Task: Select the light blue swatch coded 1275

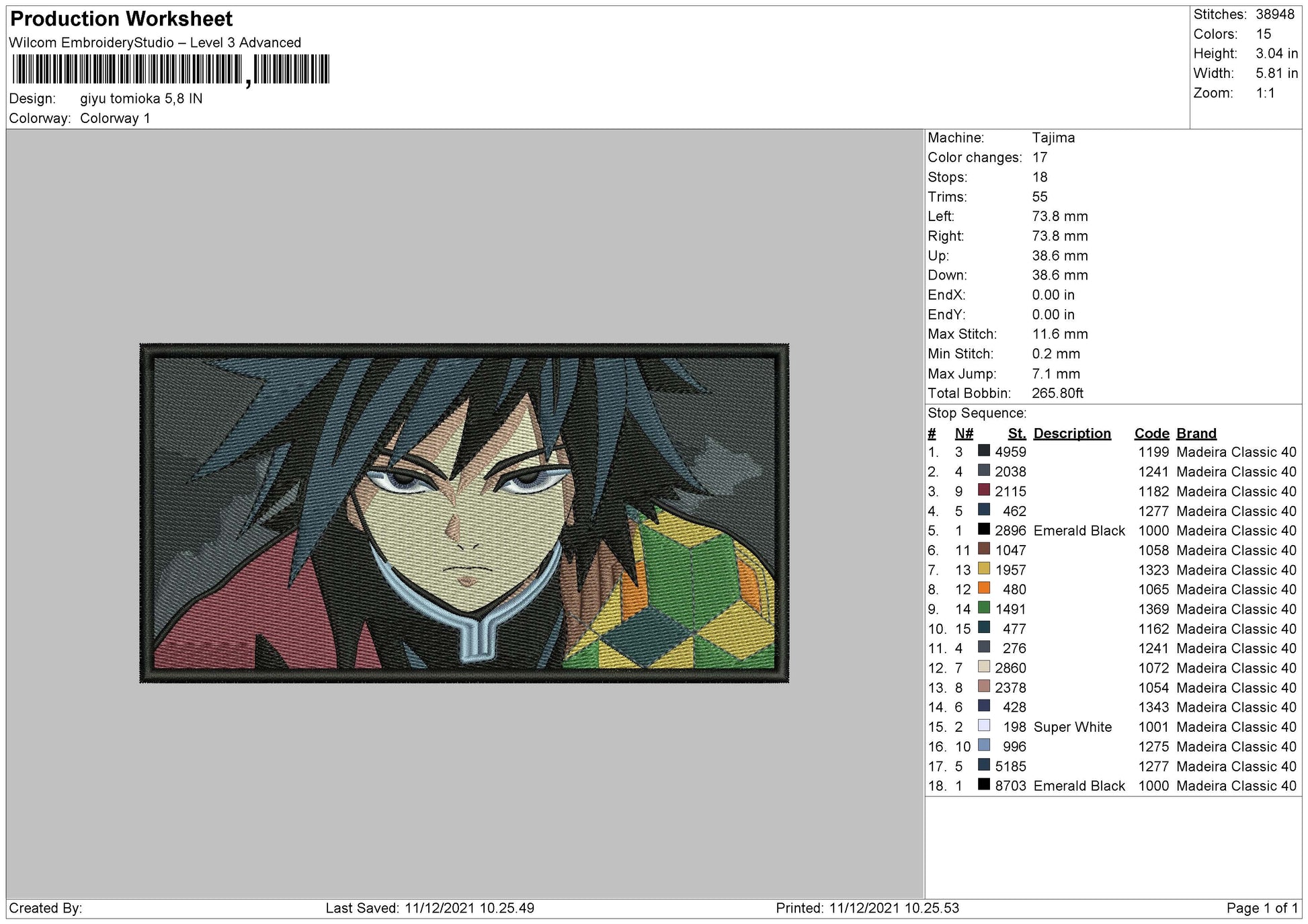Action: pyautogui.click(x=983, y=745)
